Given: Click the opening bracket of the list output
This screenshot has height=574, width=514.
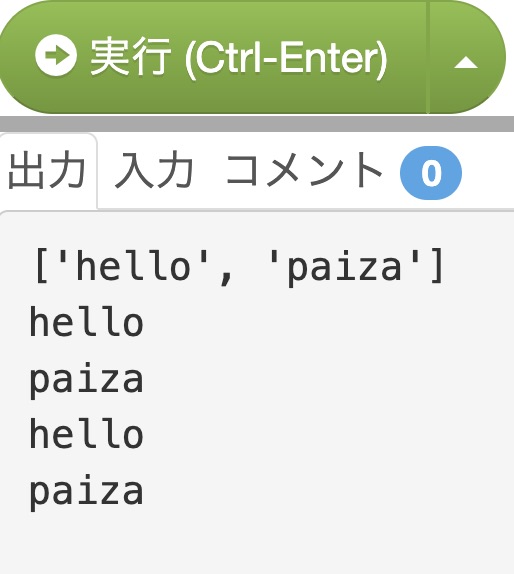Looking at the screenshot, I should coord(41,266).
